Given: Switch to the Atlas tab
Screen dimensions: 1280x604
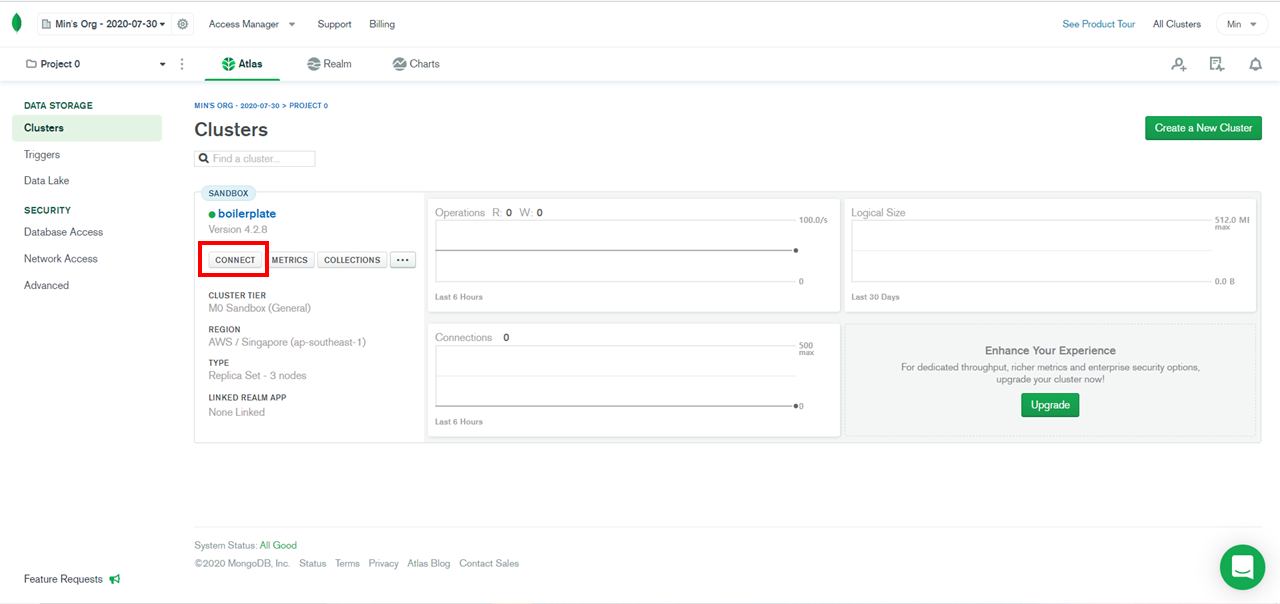Looking at the screenshot, I should point(242,64).
